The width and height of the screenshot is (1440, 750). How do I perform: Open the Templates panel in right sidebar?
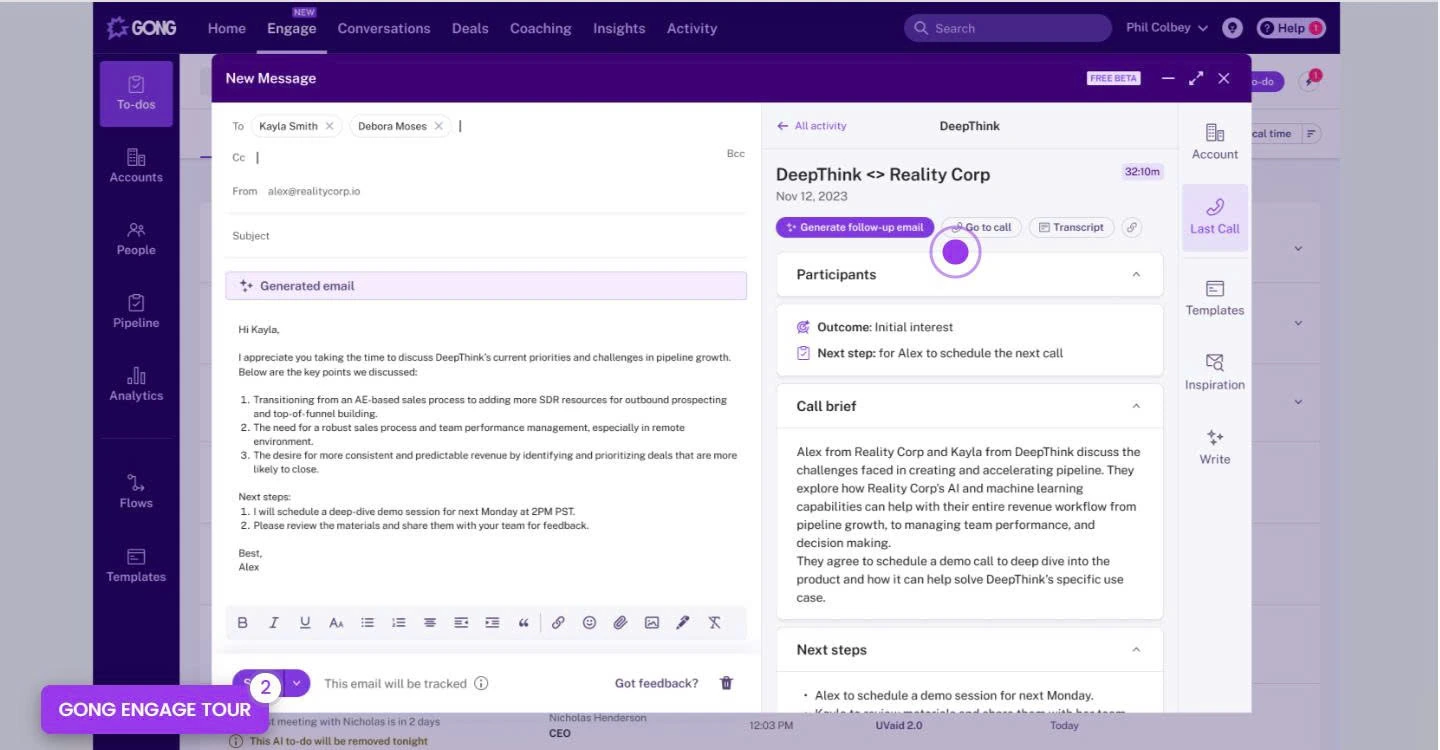point(1214,298)
